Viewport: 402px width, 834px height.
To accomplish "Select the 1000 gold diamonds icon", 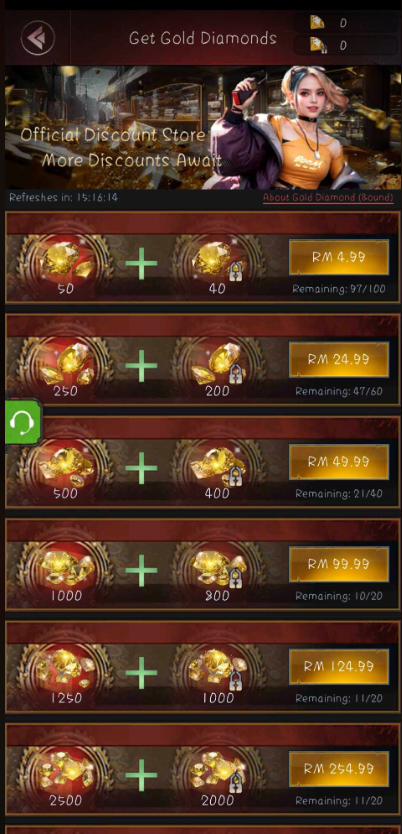I will tap(66, 570).
